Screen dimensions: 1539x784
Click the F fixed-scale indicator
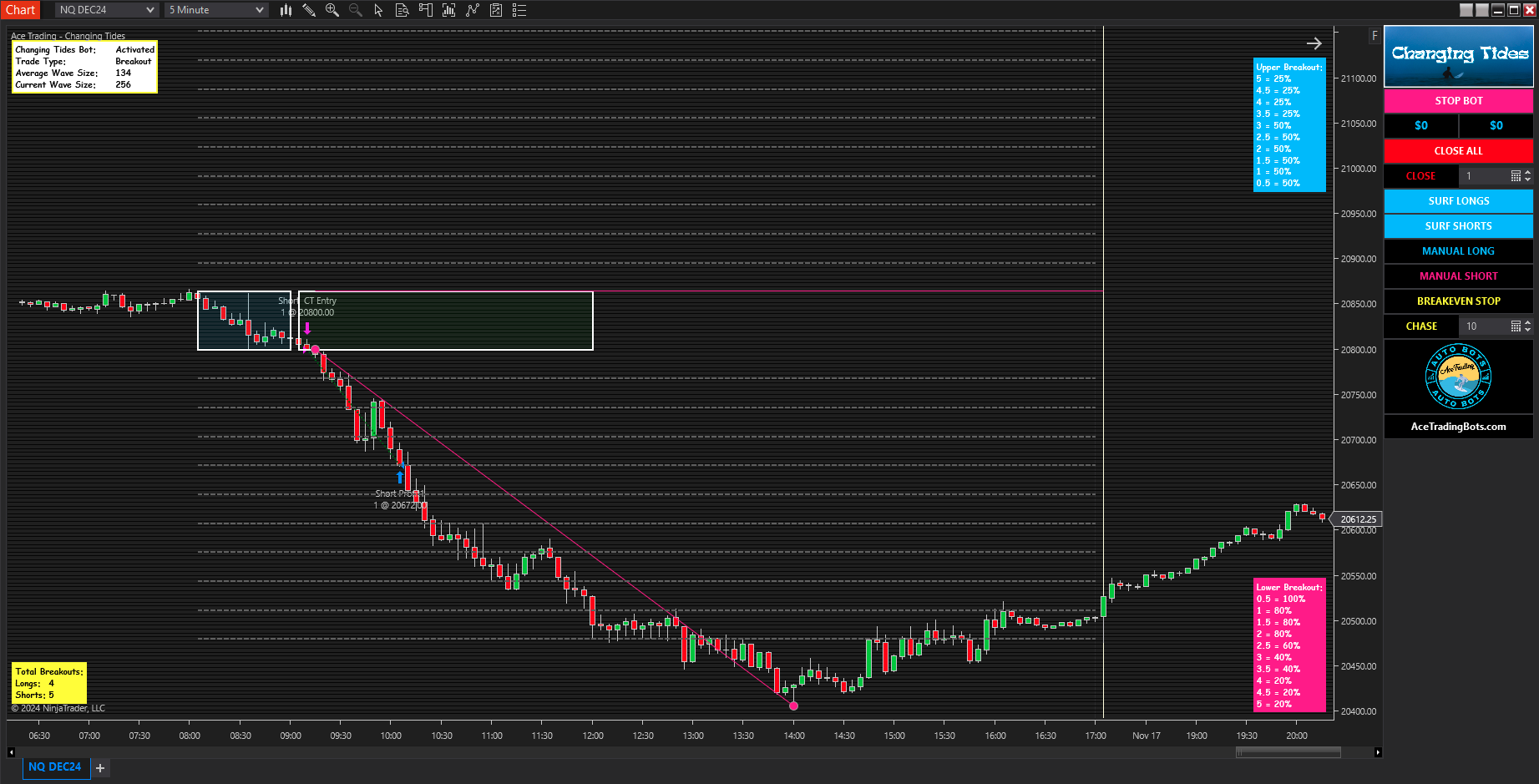[1374, 36]
